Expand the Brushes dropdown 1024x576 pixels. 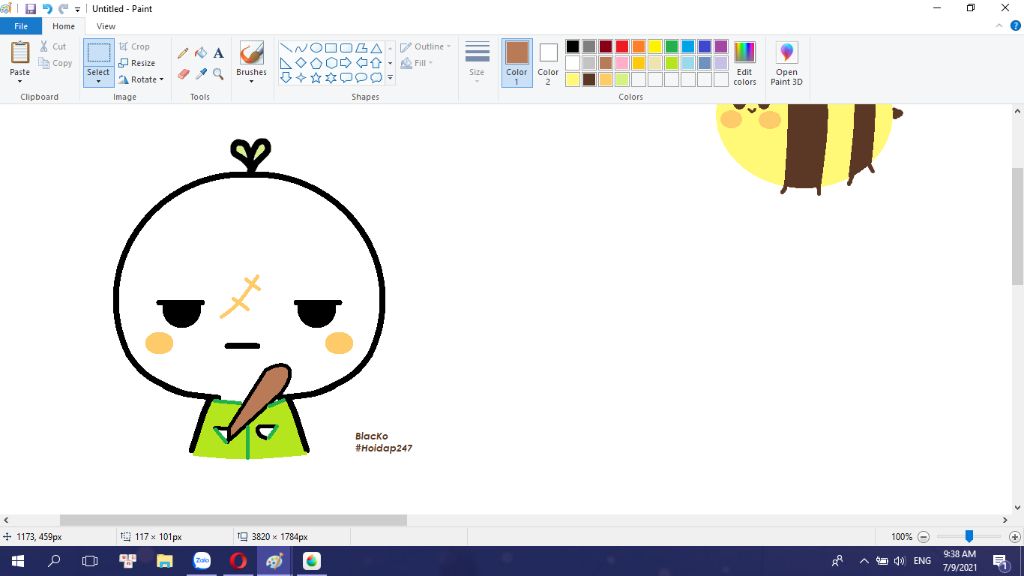(251, 81)
